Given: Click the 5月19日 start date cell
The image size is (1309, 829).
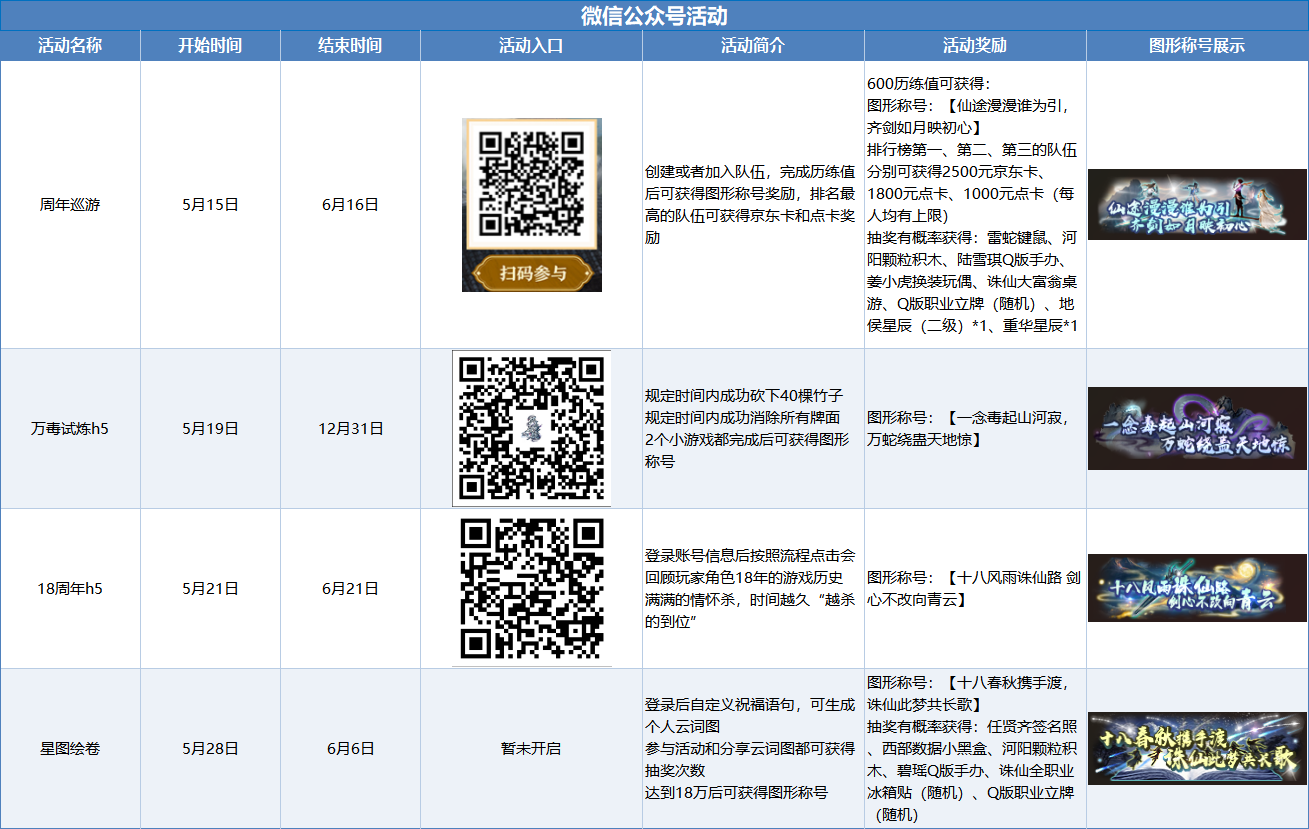Looking at the screenshot, I should click(x=210, y=428).
